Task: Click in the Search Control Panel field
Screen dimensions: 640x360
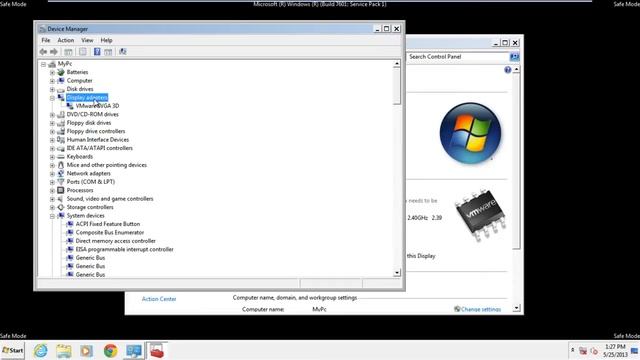Action: click(458, 57)
